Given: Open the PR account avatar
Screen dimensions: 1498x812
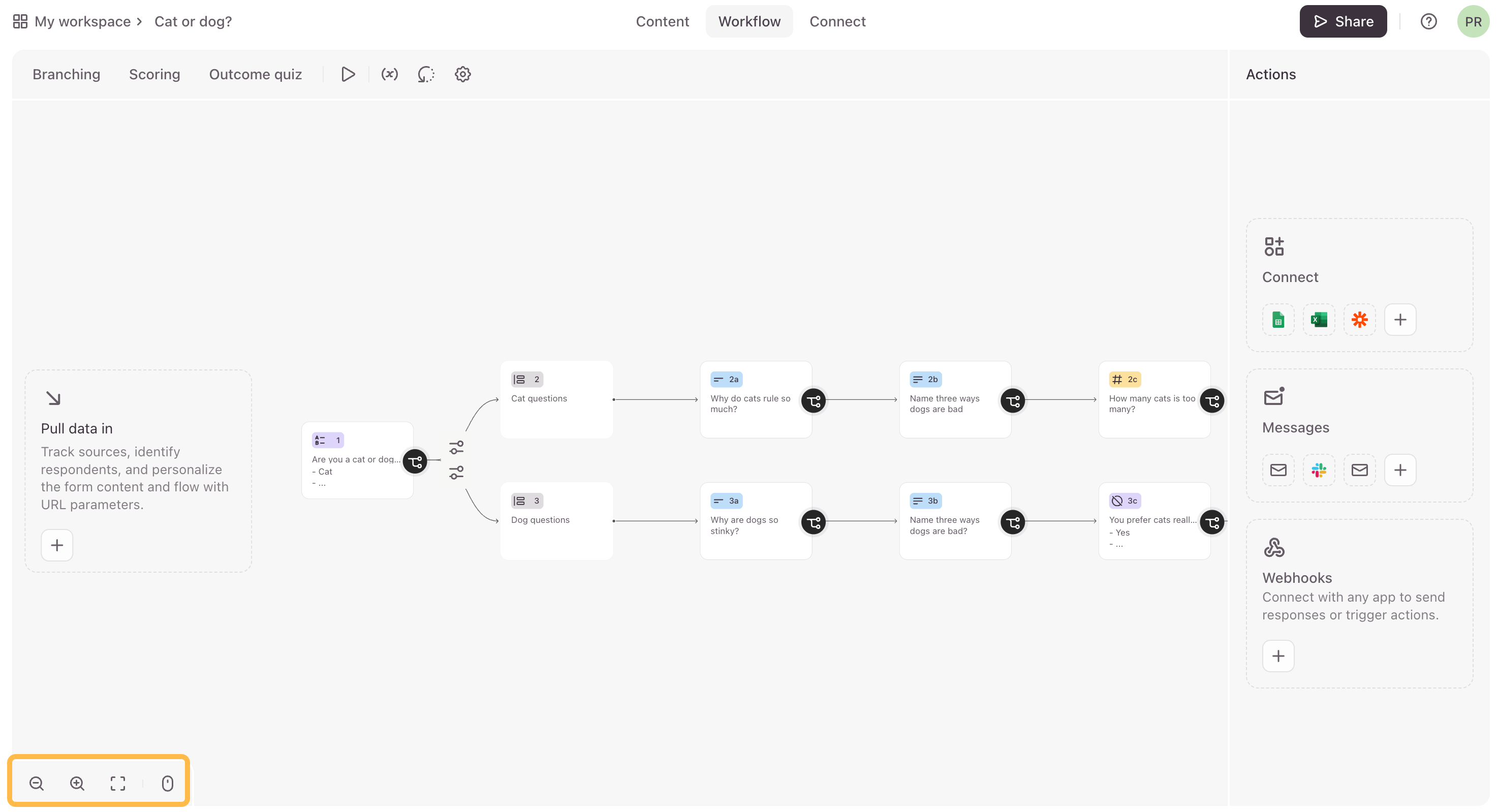Looking at the screenshot, I should pyautogui.click(x=1473, y=21).
